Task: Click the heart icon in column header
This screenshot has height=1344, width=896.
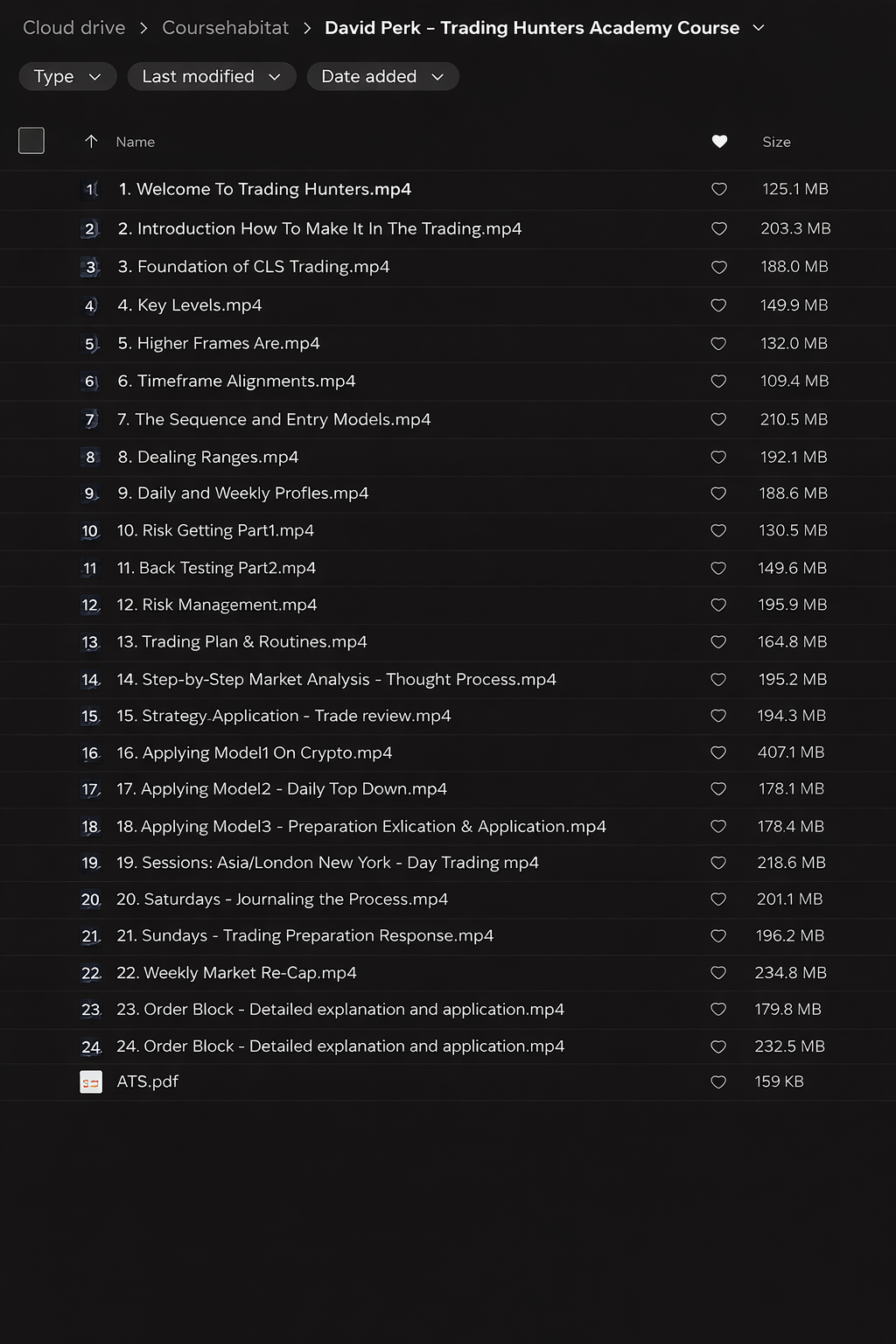Action: [719, 142]
